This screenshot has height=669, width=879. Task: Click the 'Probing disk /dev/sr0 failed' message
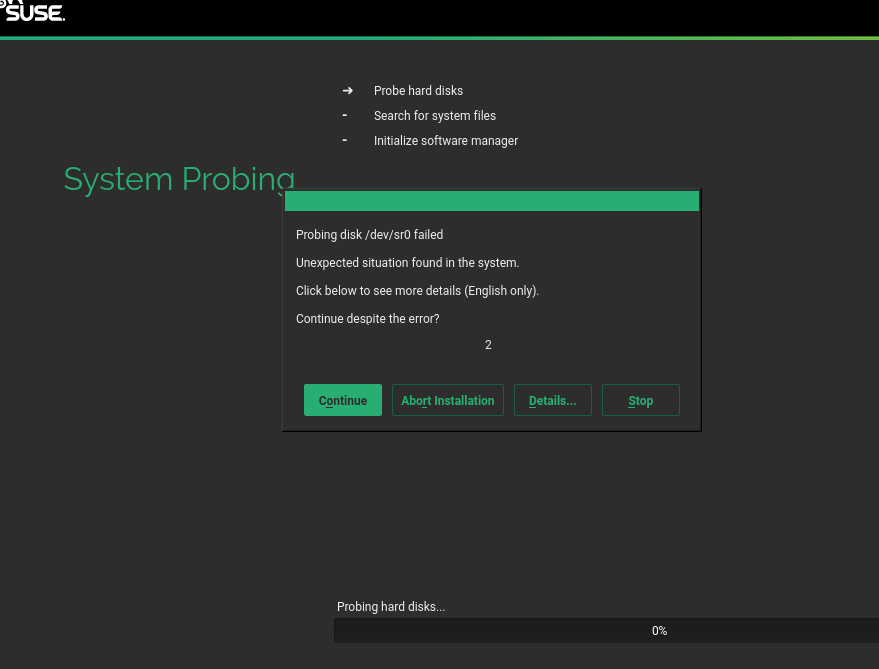click(369, 235)
